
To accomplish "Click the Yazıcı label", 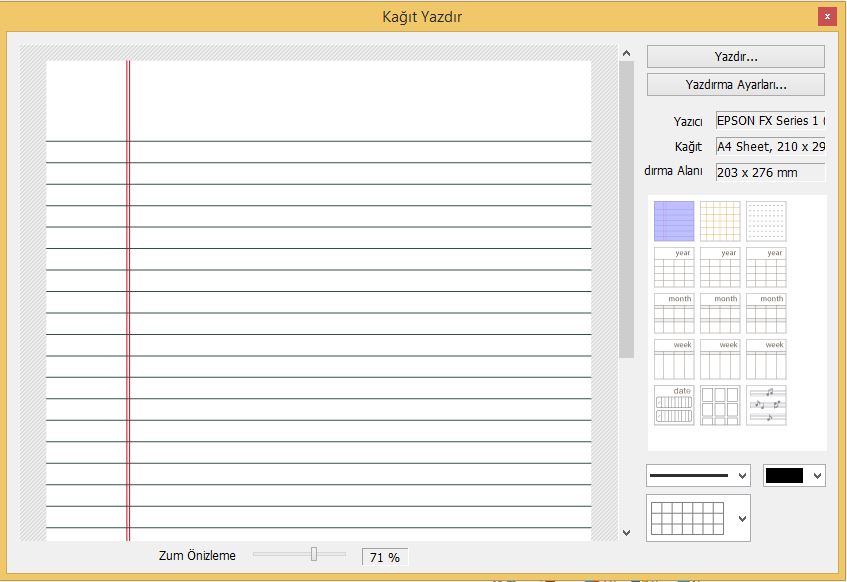I will [x=688, y=122].
